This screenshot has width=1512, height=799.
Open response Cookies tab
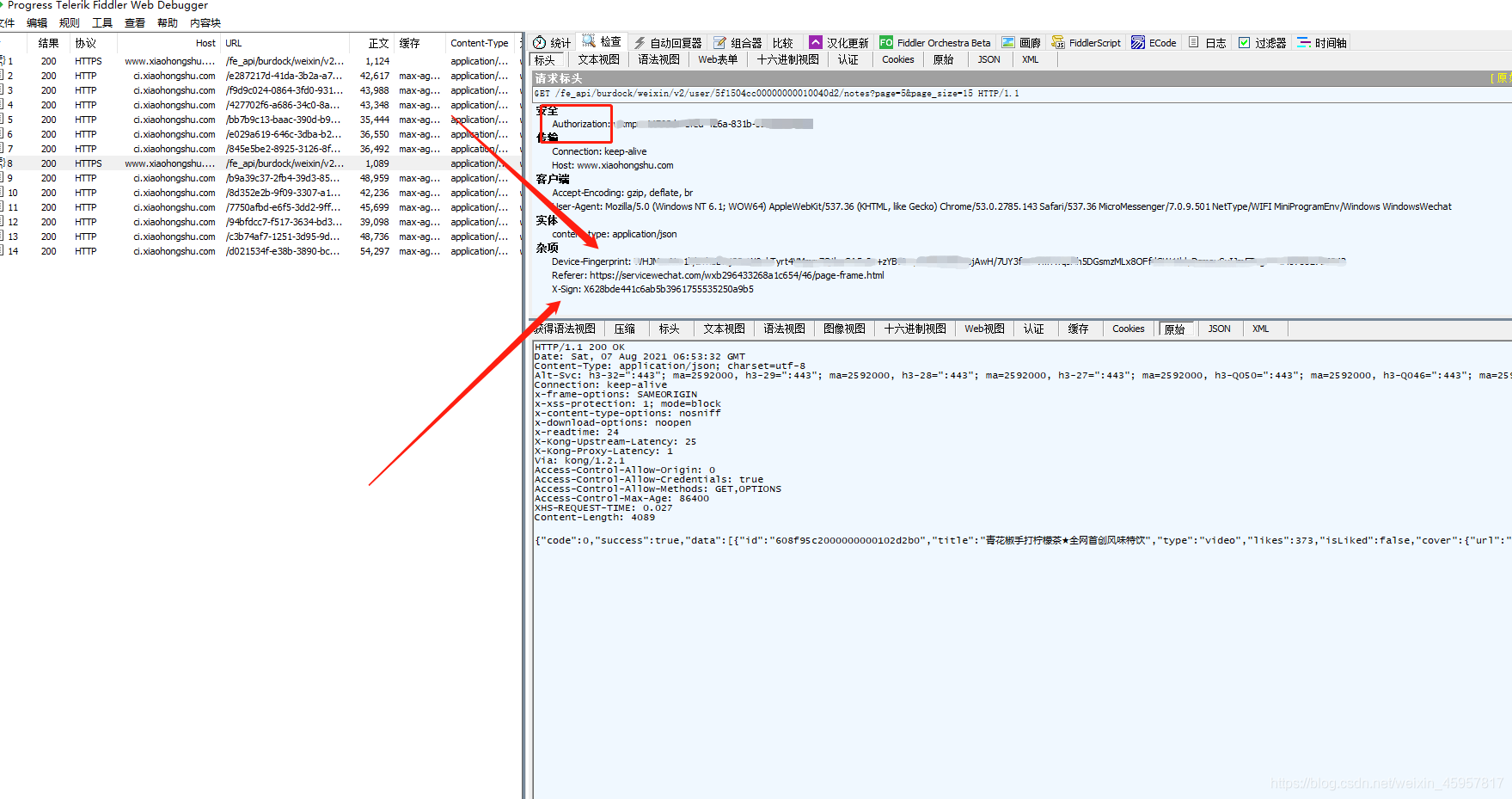pyautogui.click(x=1129, y=329)
